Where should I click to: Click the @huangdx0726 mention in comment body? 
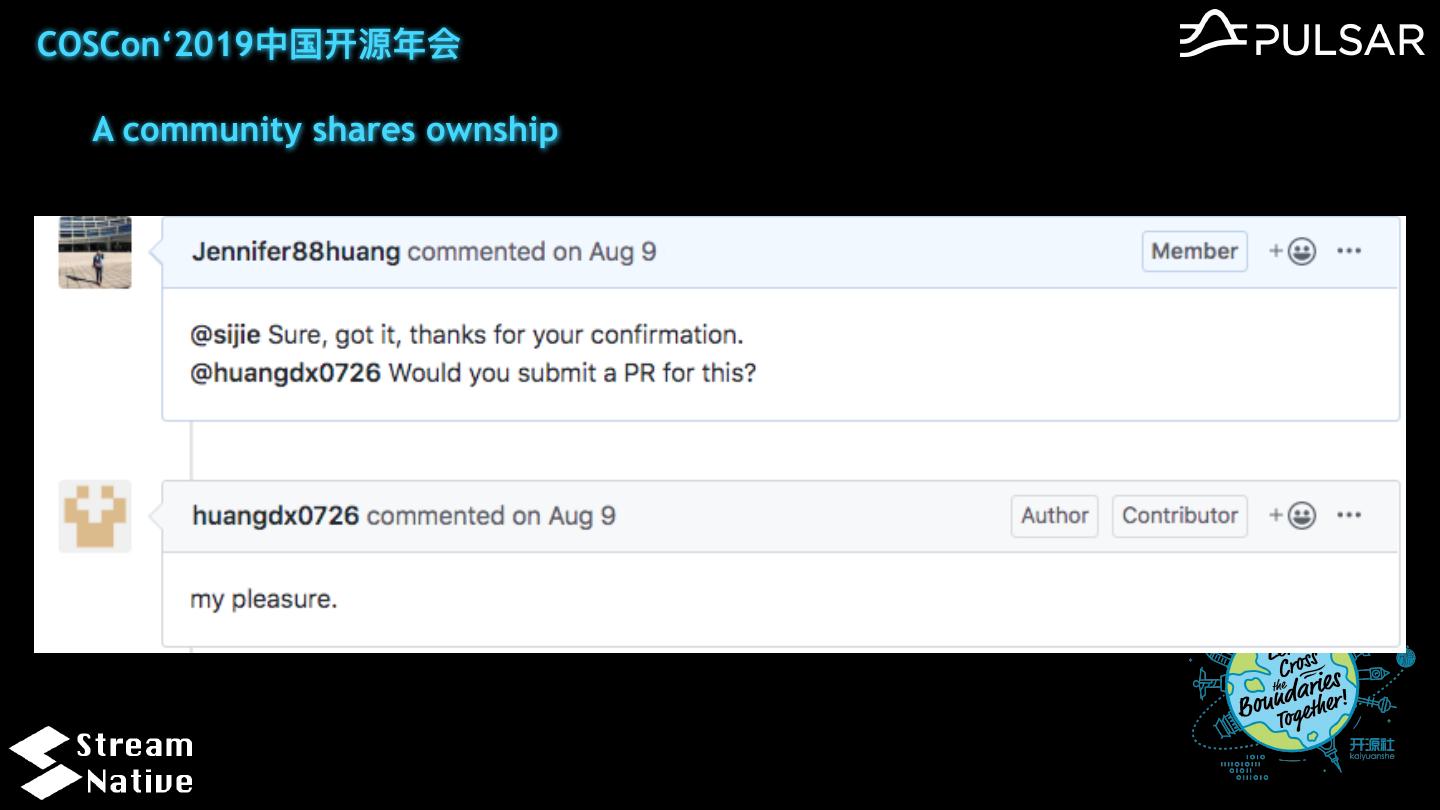pyautogui.click(x=285, y=374)
